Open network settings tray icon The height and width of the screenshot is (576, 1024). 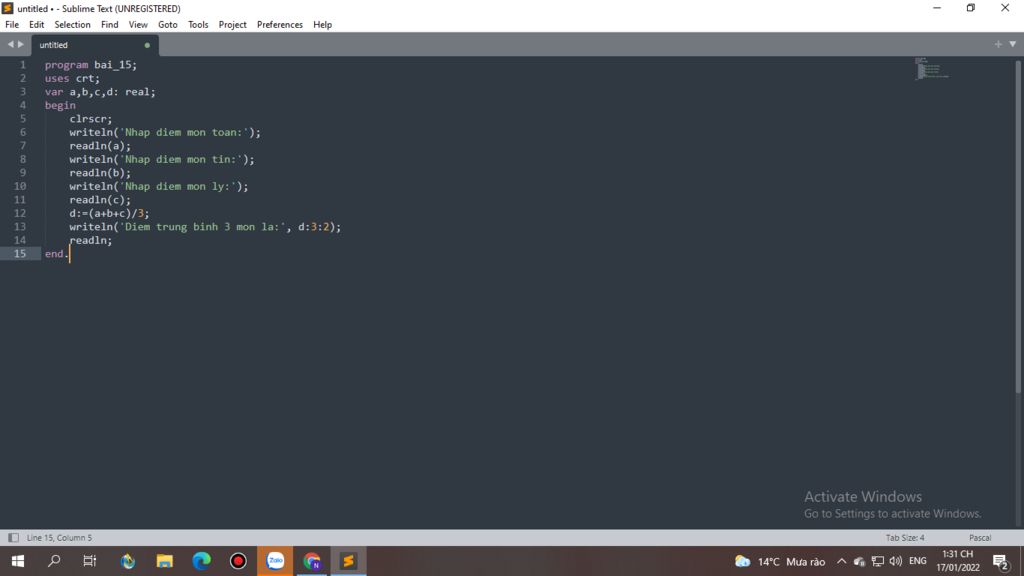pos(878,561)
